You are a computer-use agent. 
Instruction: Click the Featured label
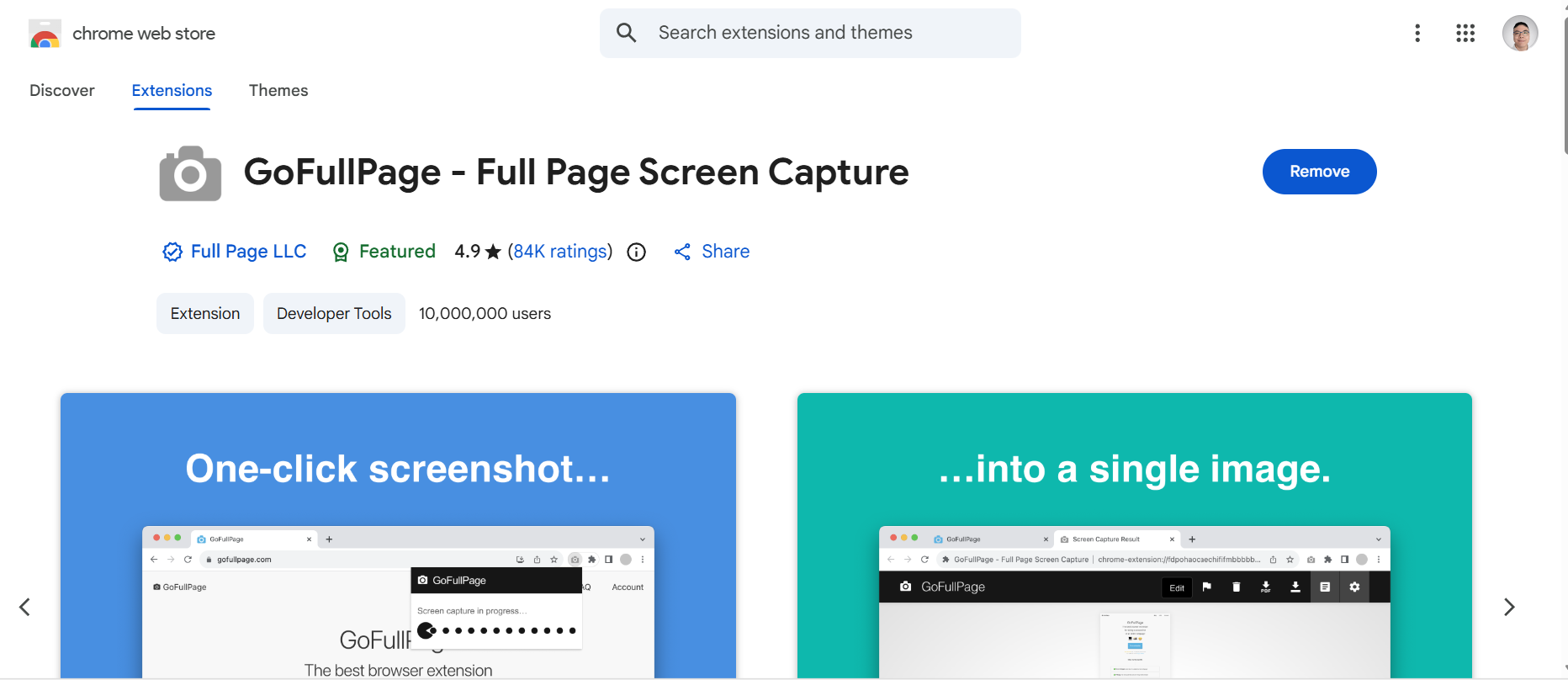point(397,252)
